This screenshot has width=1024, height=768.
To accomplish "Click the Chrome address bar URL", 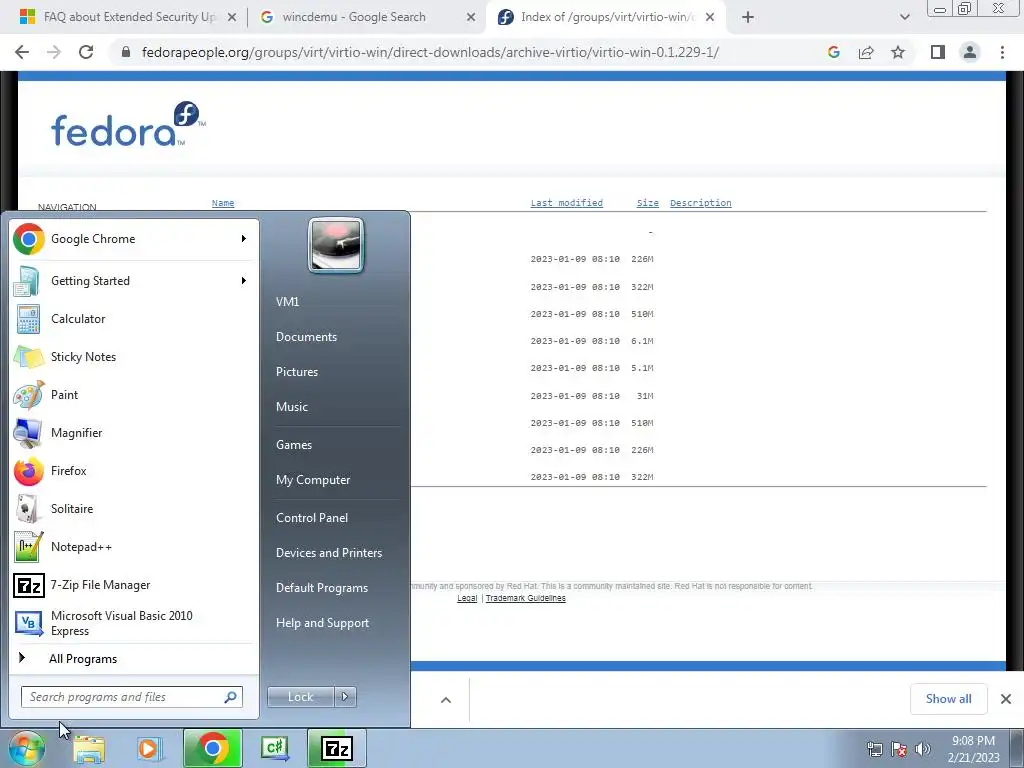I will [430, 52].
